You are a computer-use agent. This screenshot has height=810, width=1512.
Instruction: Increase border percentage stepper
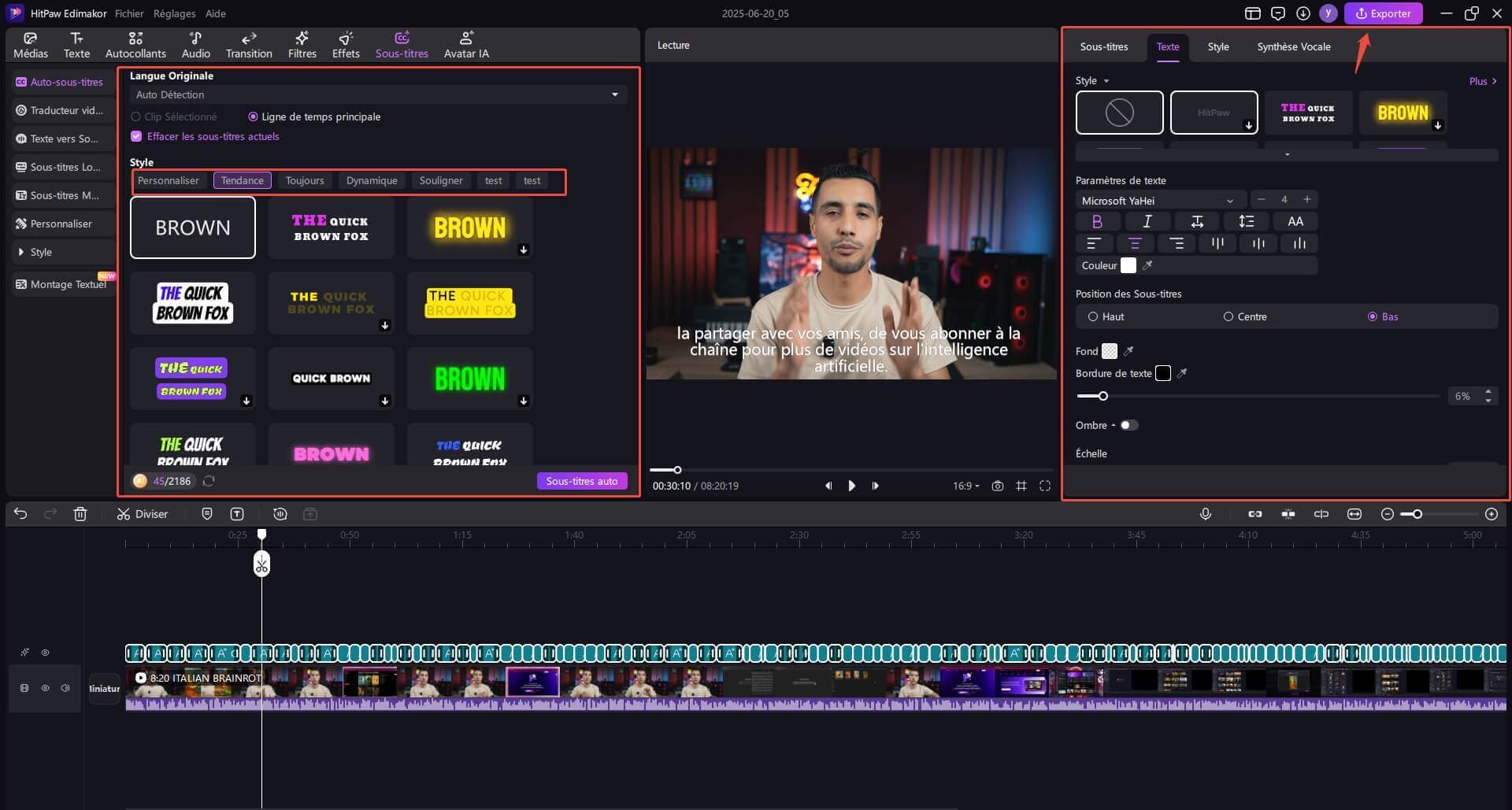pyautogui.click(x=1488, y=391)
